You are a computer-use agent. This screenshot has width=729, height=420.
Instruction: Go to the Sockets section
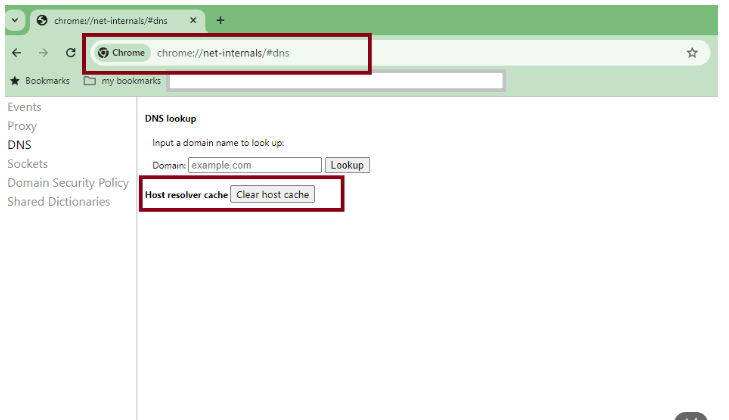coord(27,164)
